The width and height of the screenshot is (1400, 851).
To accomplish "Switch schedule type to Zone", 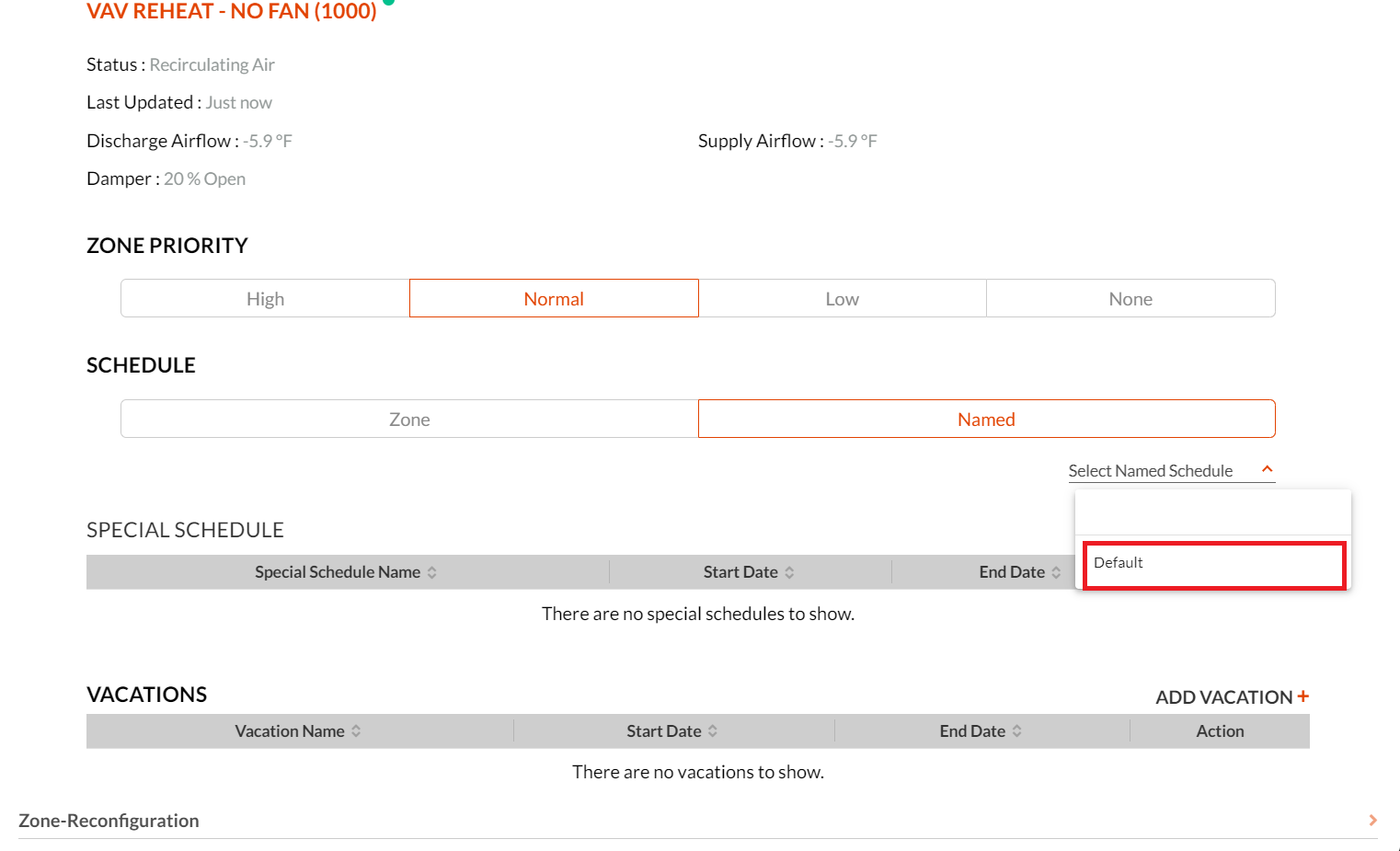I will point(409,420).
